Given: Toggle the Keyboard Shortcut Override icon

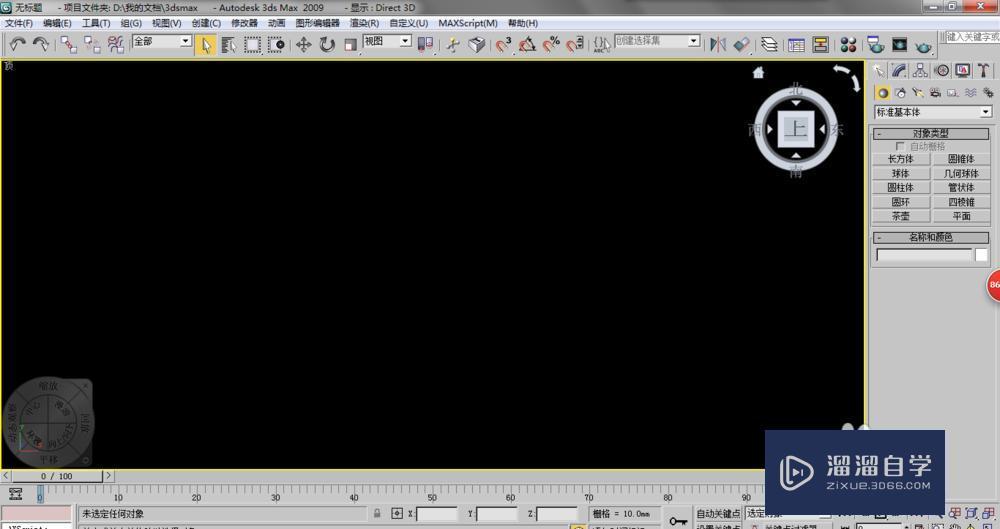Looking at the screenshot, I should pos(476,45).
